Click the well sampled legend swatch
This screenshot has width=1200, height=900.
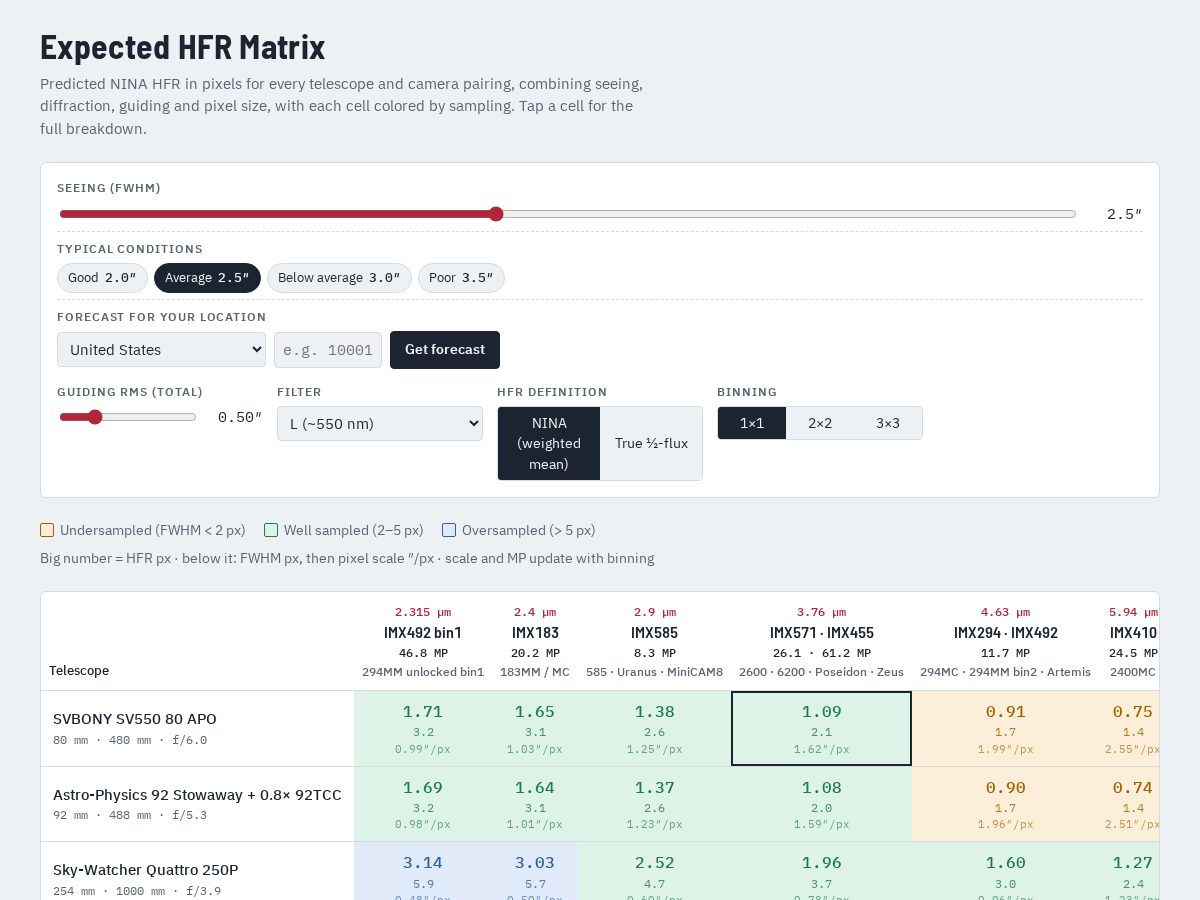point(271,530)
